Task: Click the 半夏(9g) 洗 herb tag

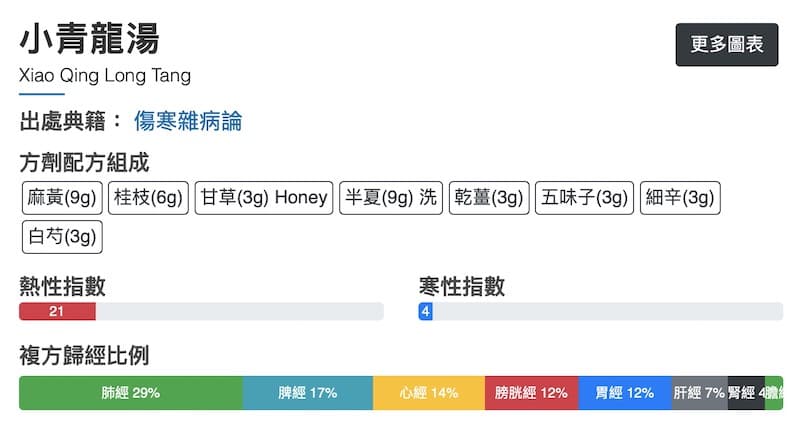Action: click(391, 198)
